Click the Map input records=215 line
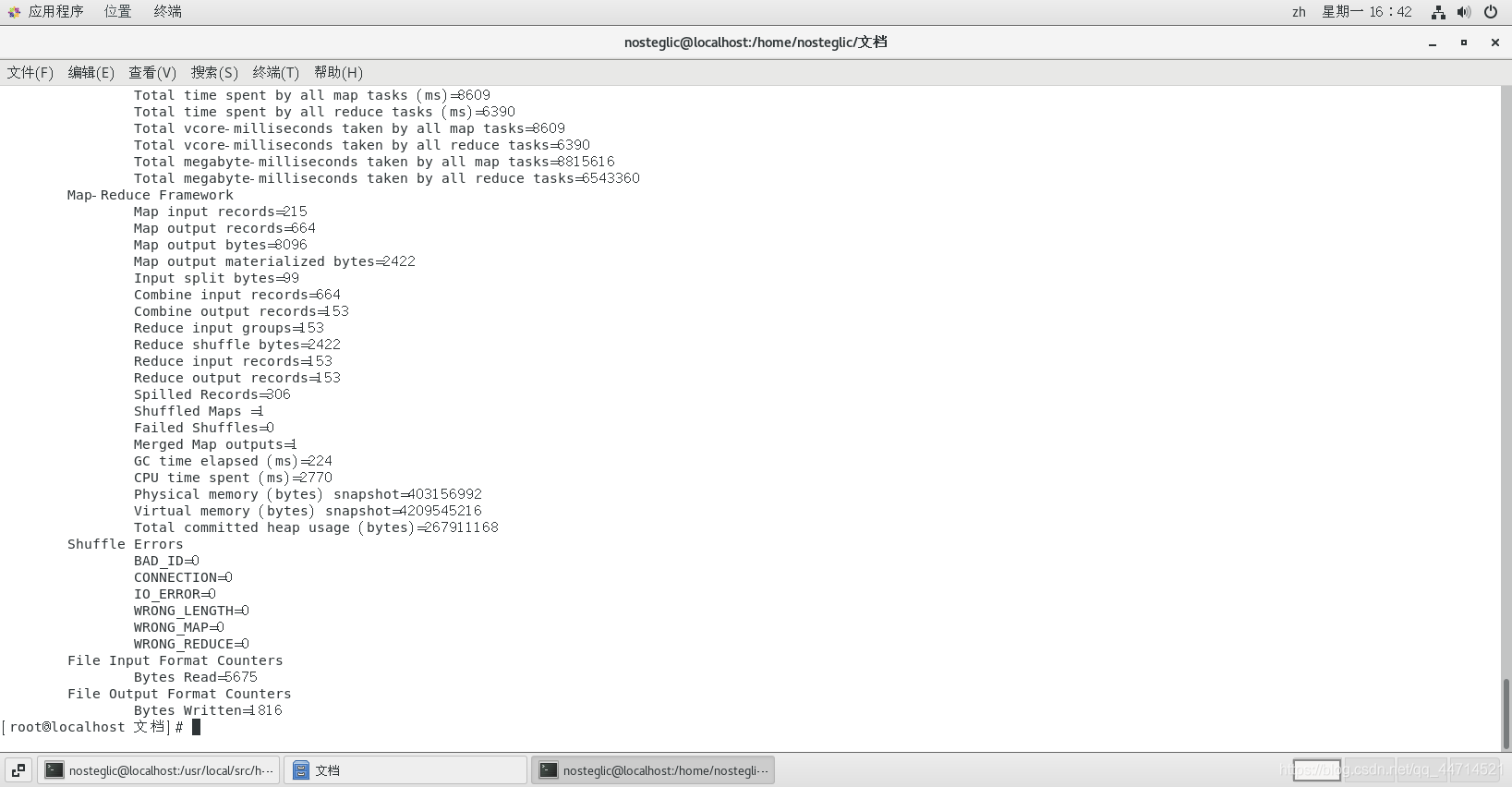The image size is (1512, 787). 221,212
